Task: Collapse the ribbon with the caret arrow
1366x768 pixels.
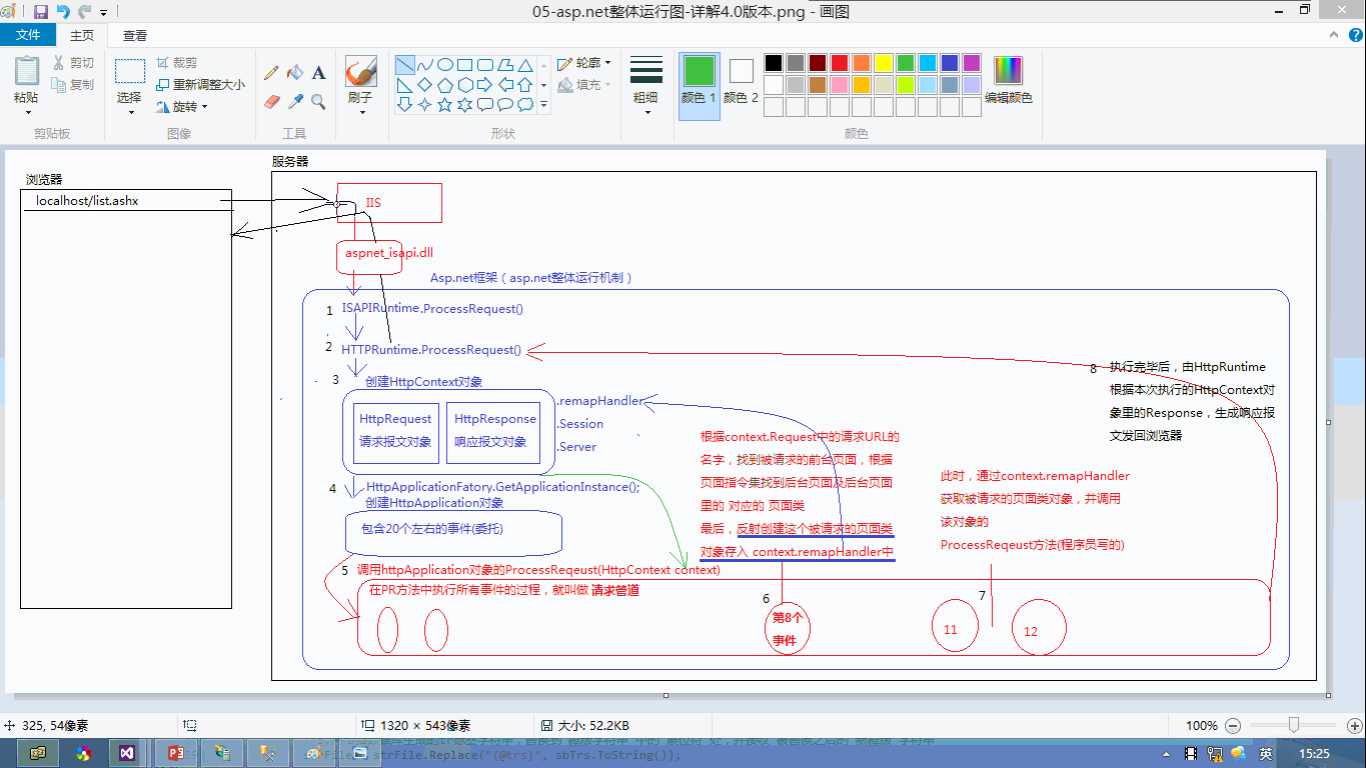Action: pyautogui.click(x=1332, y=35)
